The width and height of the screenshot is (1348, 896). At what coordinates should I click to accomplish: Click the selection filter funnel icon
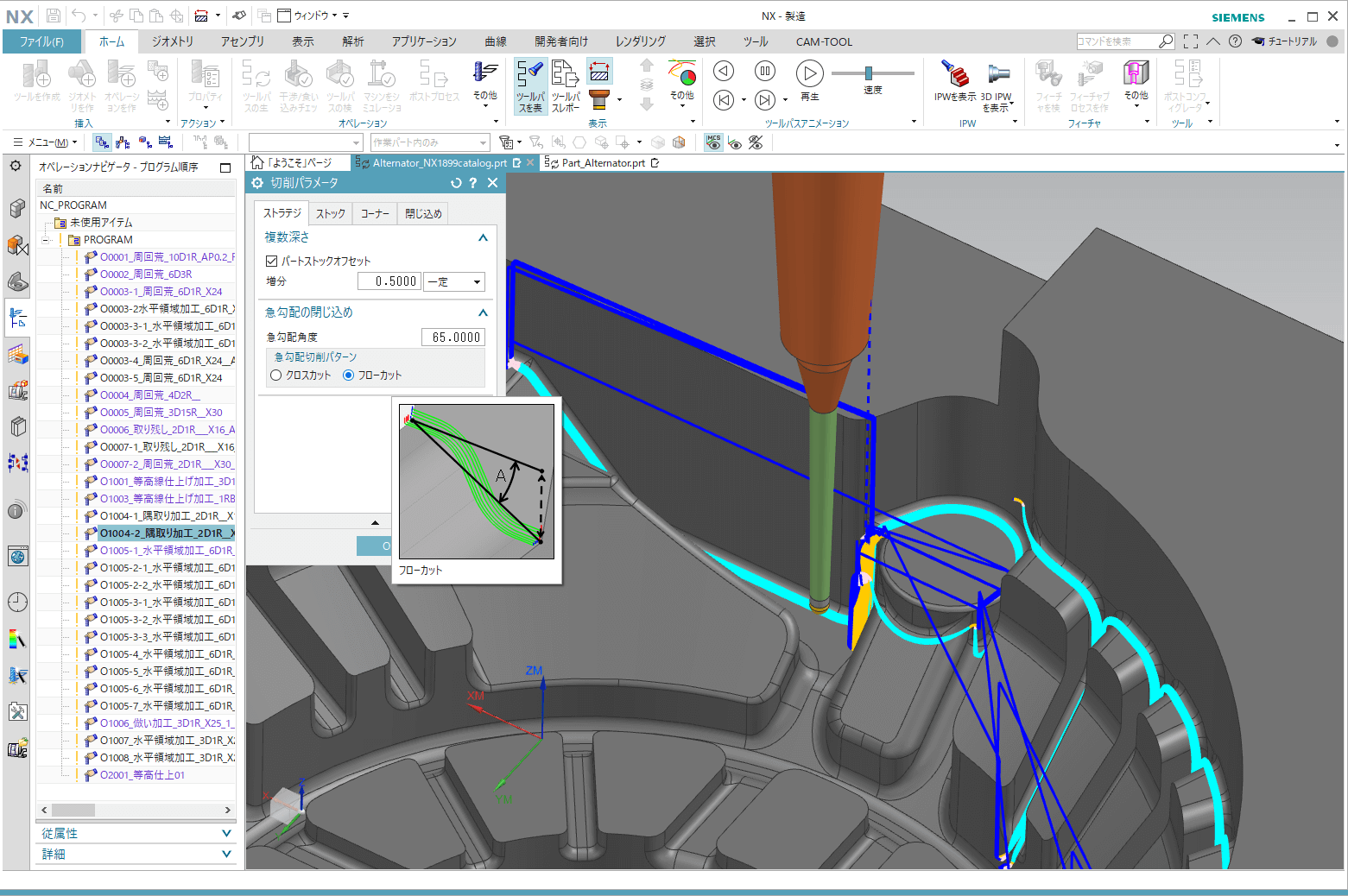(507, 142)
